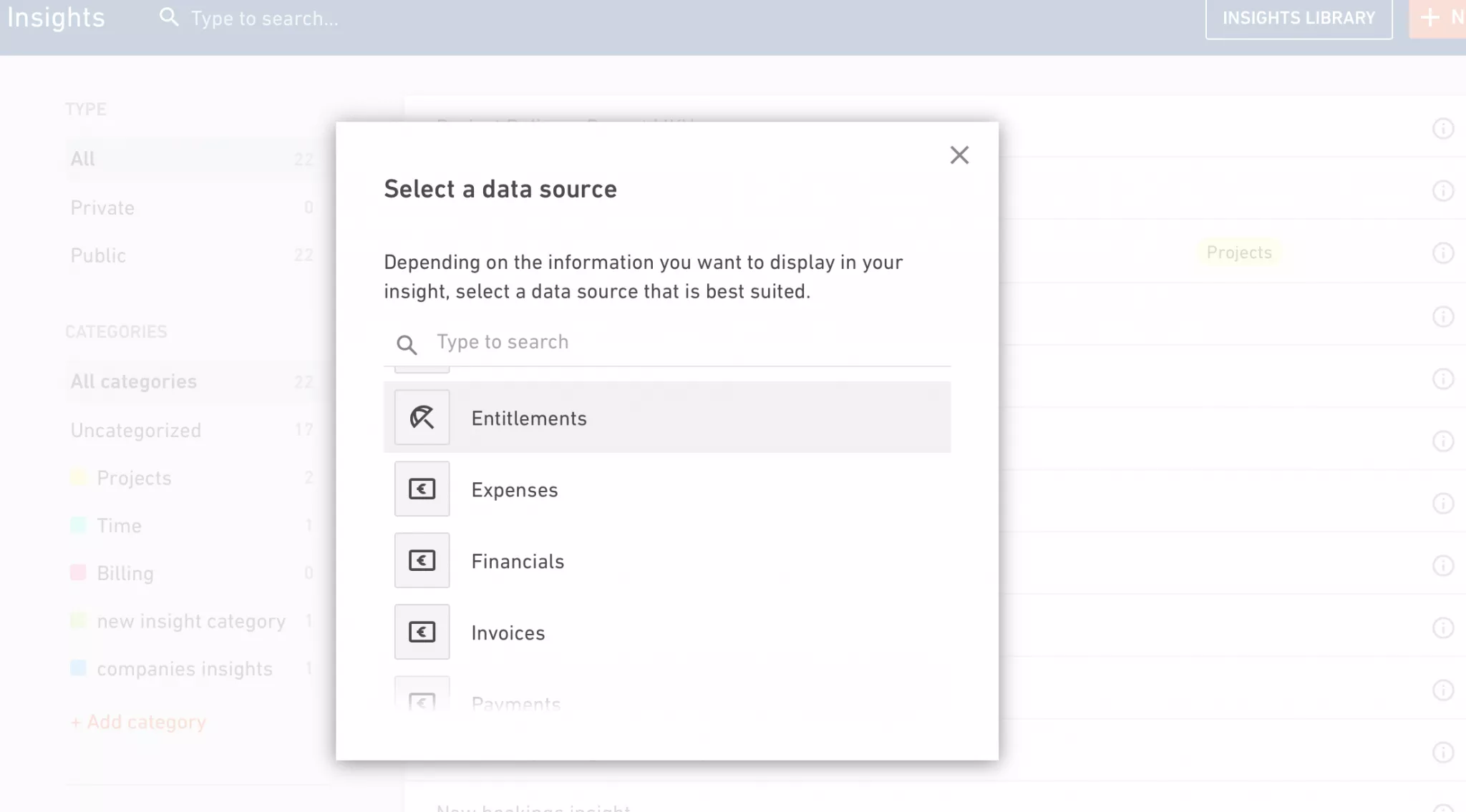Click the Invoices euro icon
This screenshot has height=812, width=1466.
[422, 632]
